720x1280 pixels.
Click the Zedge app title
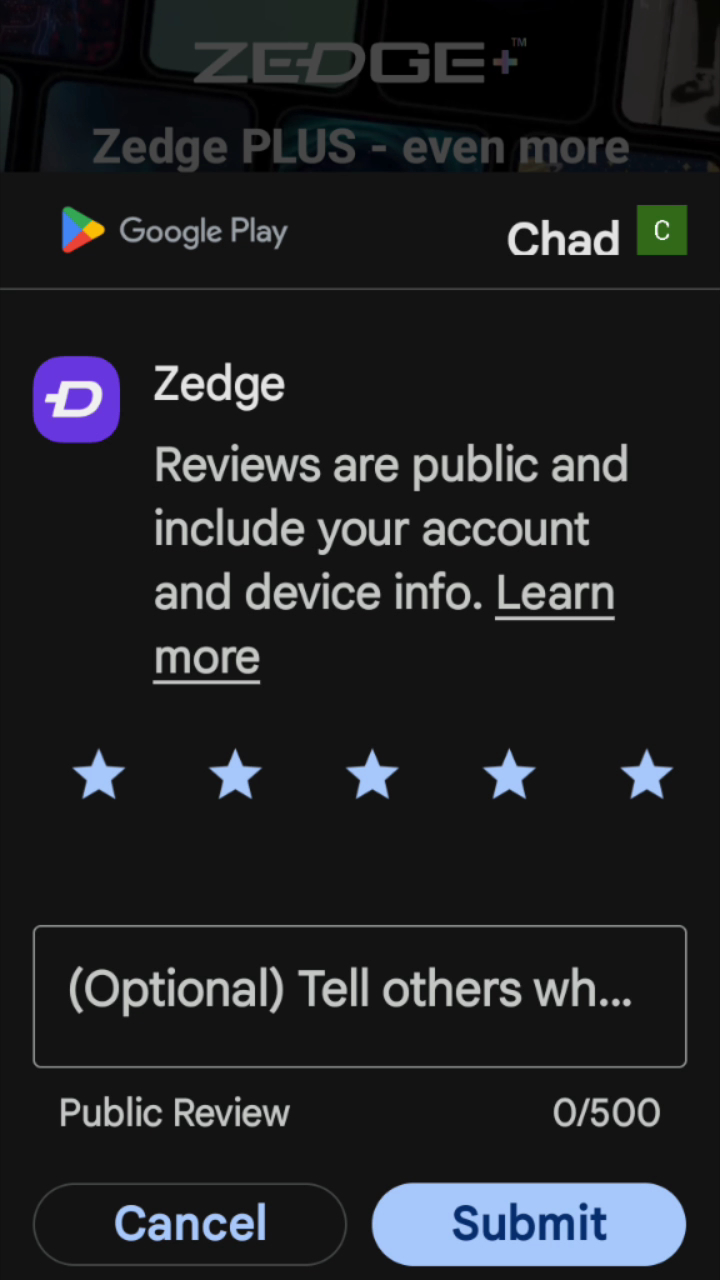pos(219,385)
